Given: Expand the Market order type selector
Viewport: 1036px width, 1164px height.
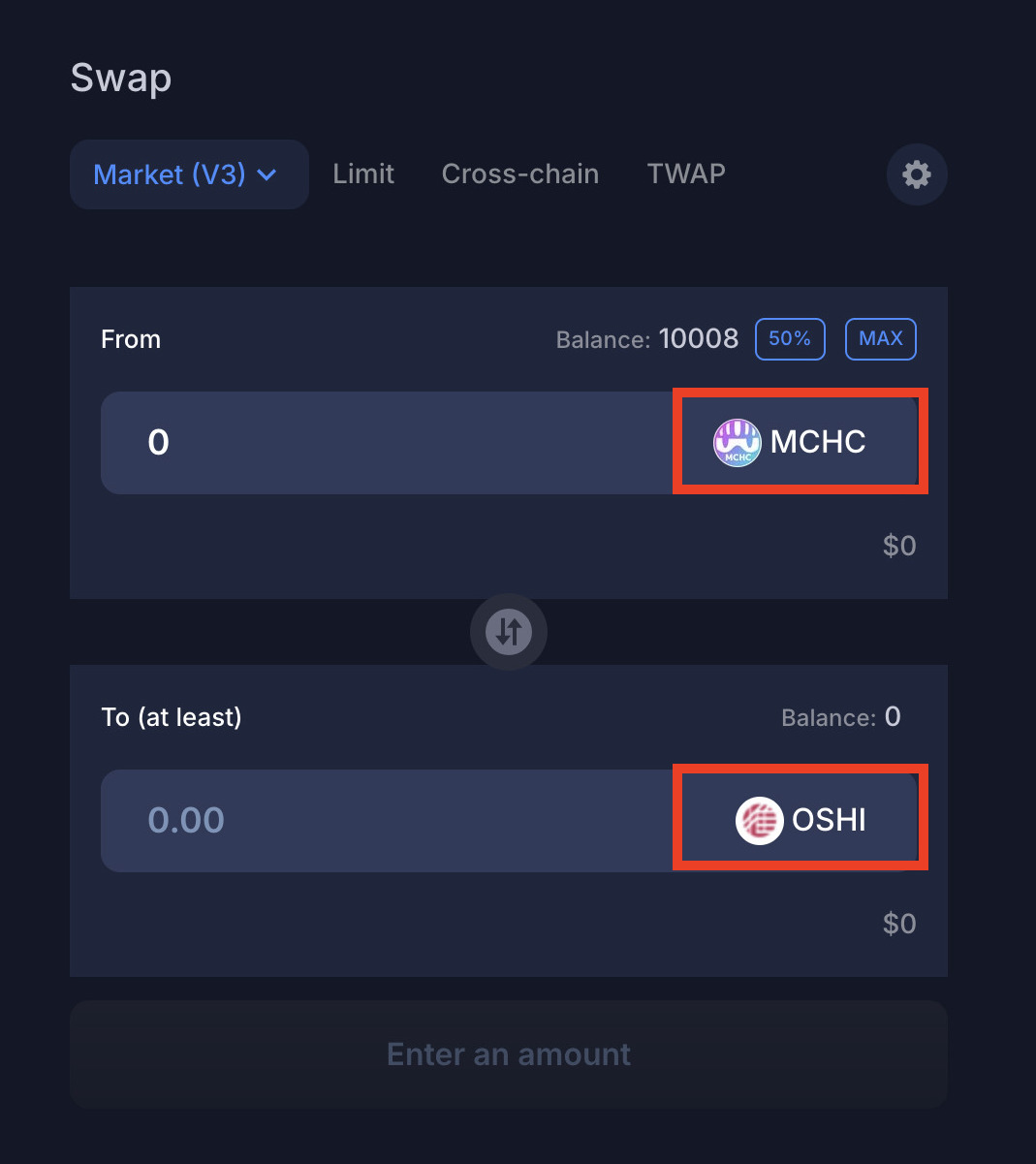Looking at the screenshot, I should [188, 174].
